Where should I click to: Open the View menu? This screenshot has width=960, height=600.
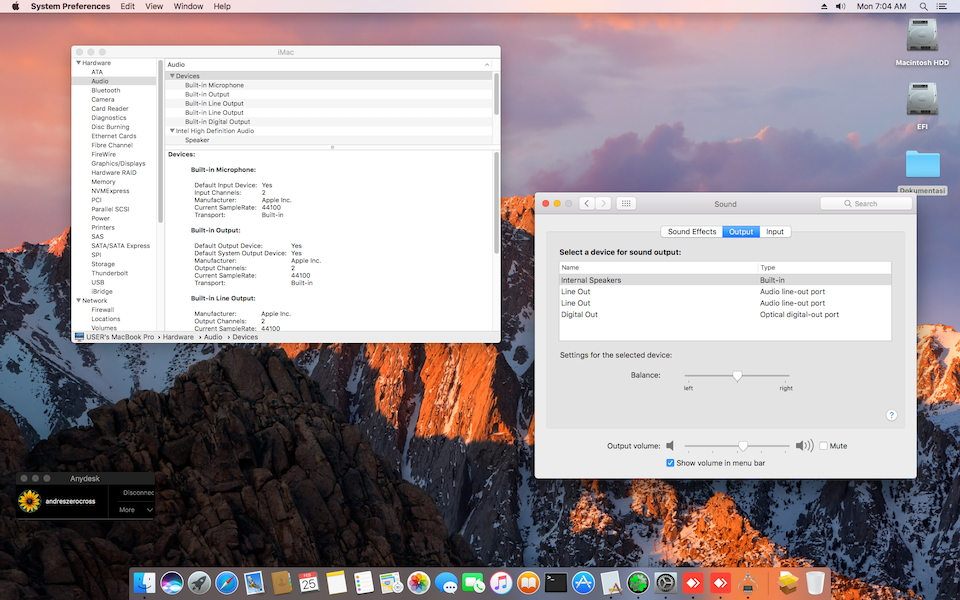click(154, 6)
